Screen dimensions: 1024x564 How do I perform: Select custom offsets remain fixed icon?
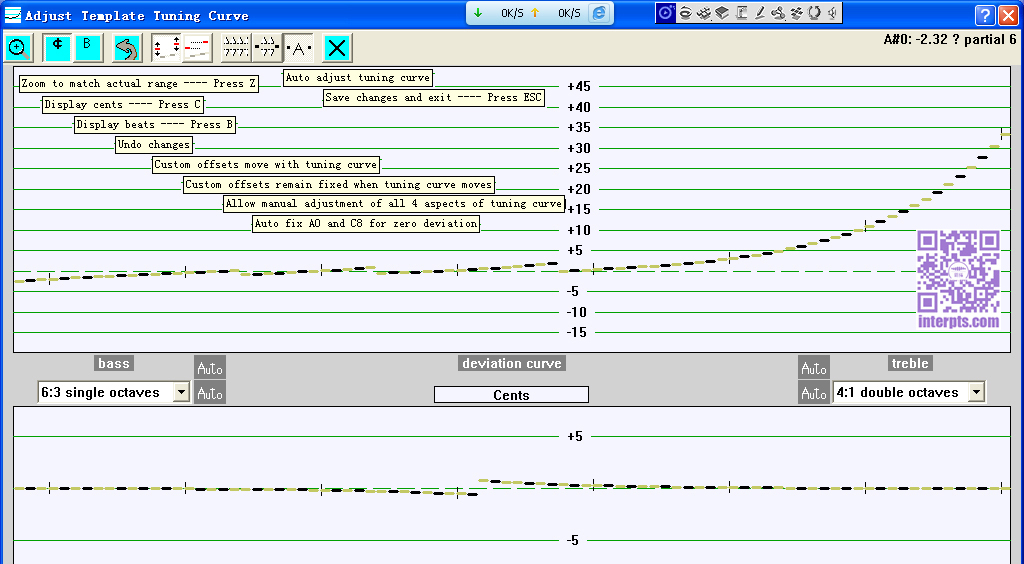[x=197, y=48]
